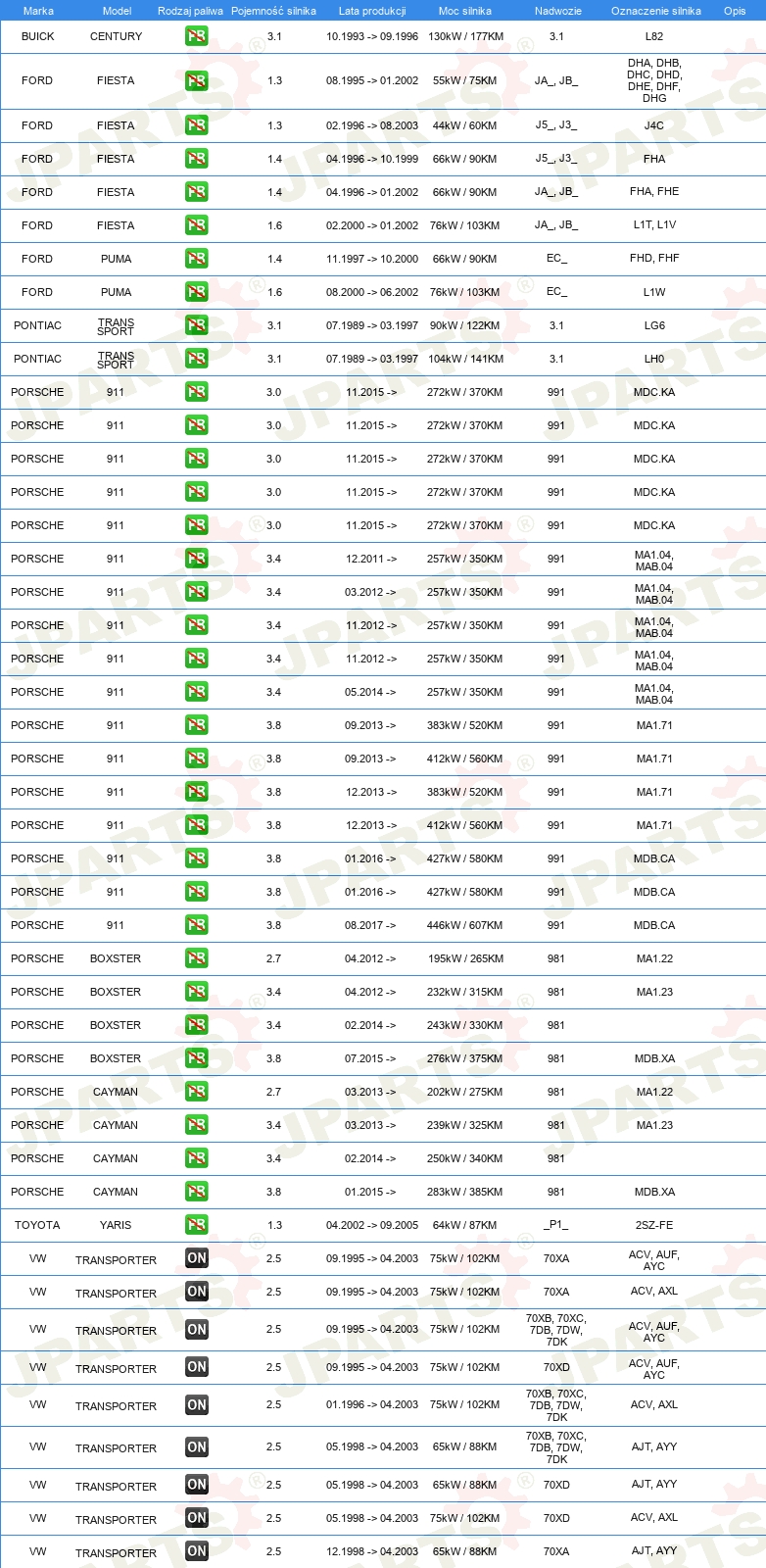
Task: Click the PB icon in Pontiac LG6 row
Action: [196, 325]
